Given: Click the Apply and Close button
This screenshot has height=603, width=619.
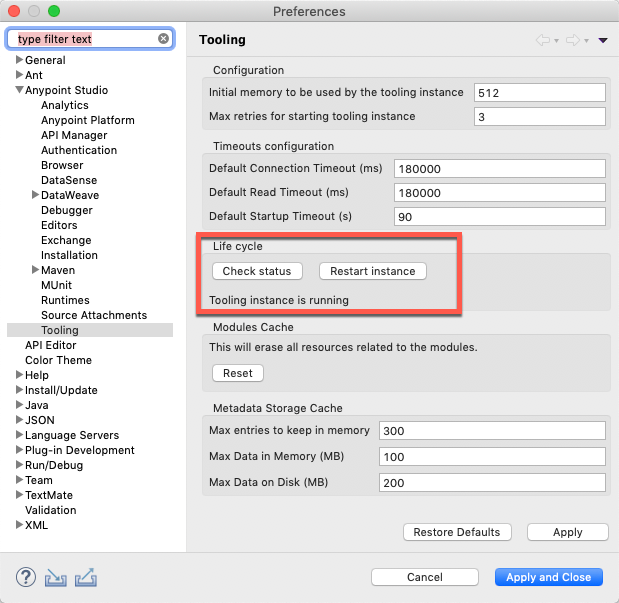Looking at the screenshot, I should click(x=548, y=577).
